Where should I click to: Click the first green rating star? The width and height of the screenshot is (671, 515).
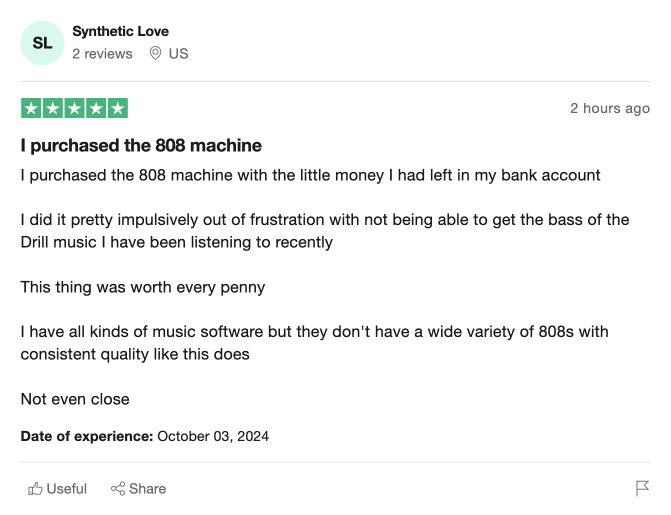[31, 108]
